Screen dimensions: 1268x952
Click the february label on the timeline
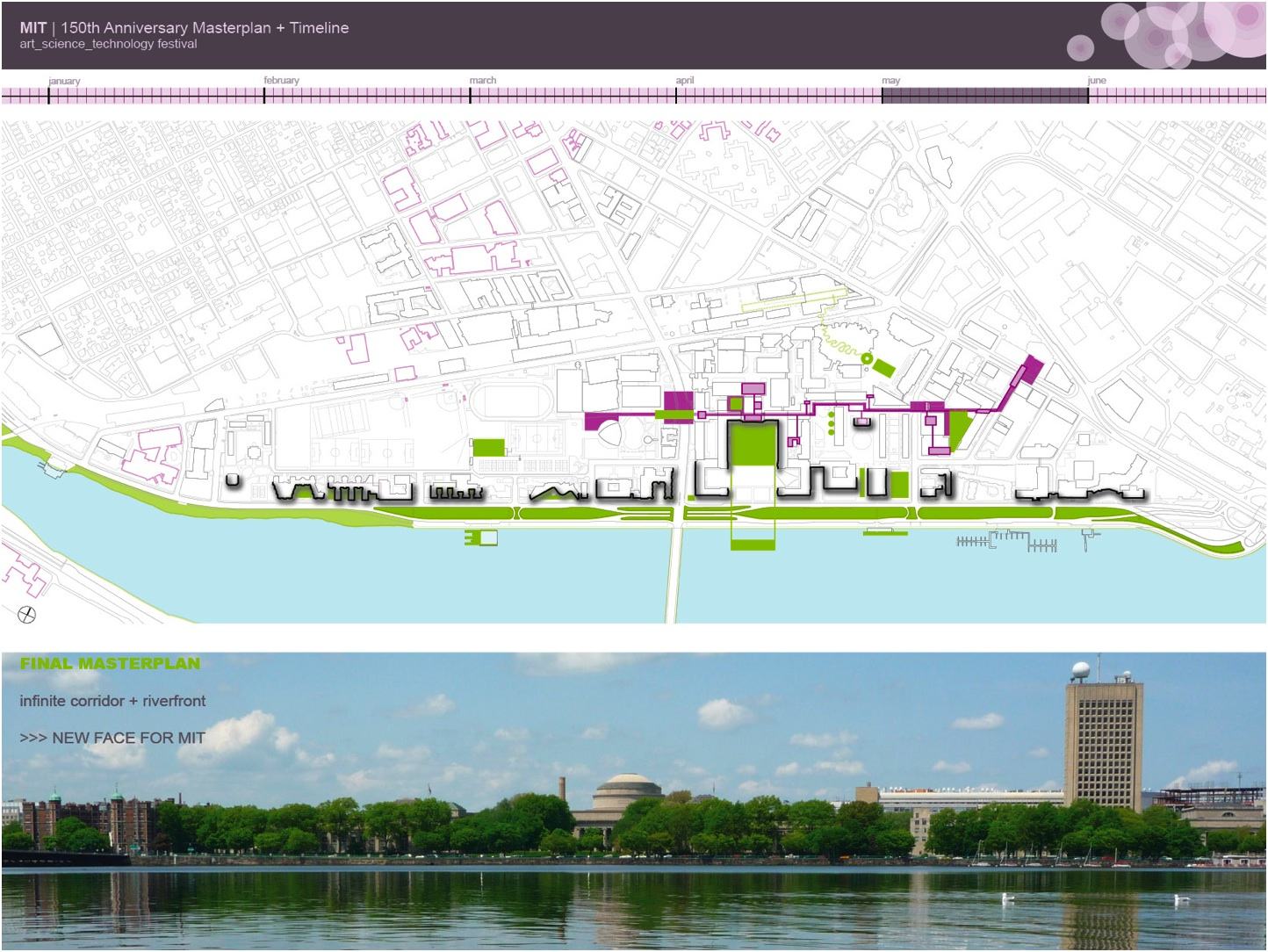tap(281, 80)
